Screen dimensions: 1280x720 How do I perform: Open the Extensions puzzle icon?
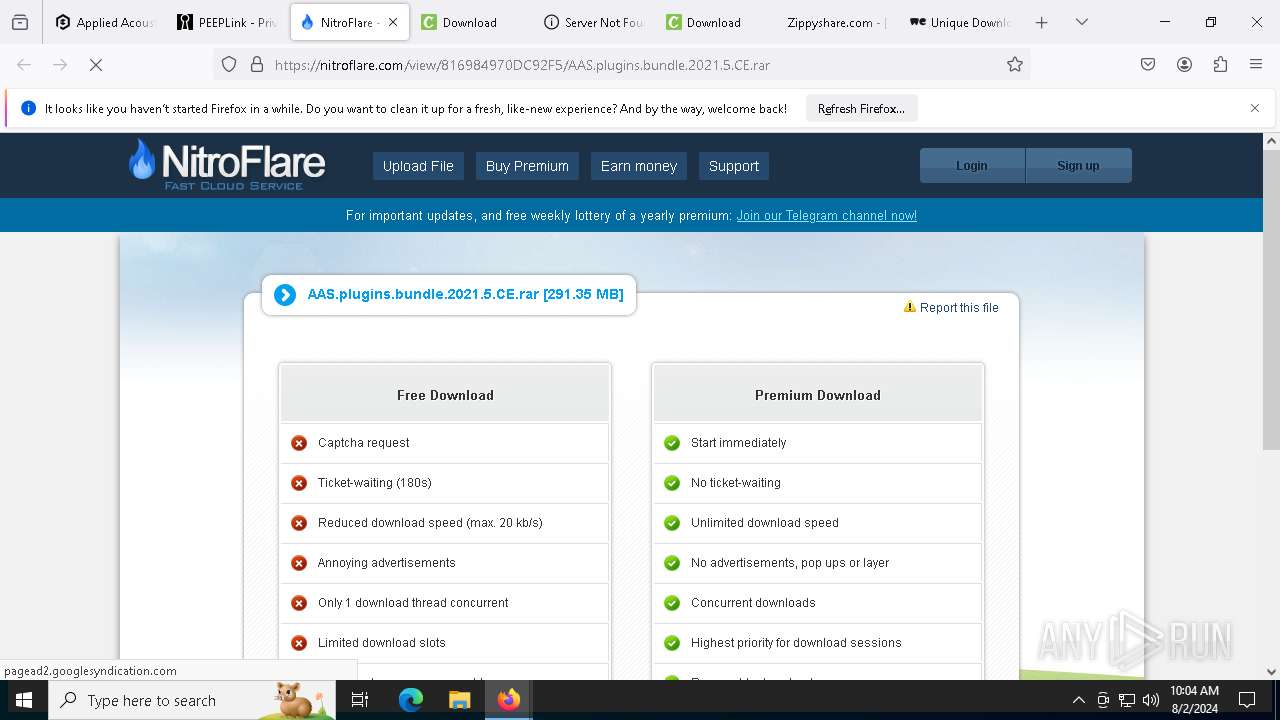(1220, 64)
